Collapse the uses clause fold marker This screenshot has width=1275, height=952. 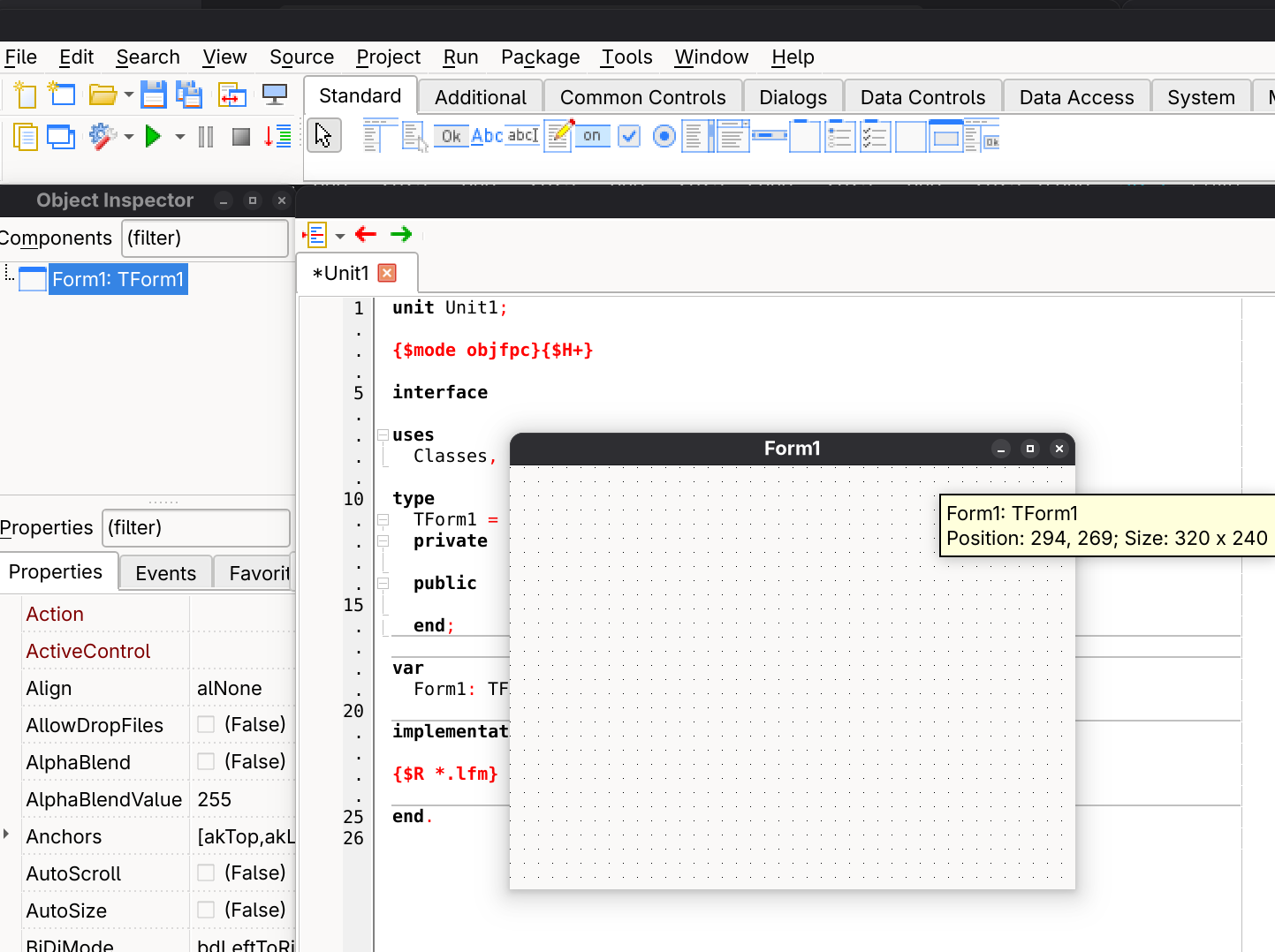(383, 434)
